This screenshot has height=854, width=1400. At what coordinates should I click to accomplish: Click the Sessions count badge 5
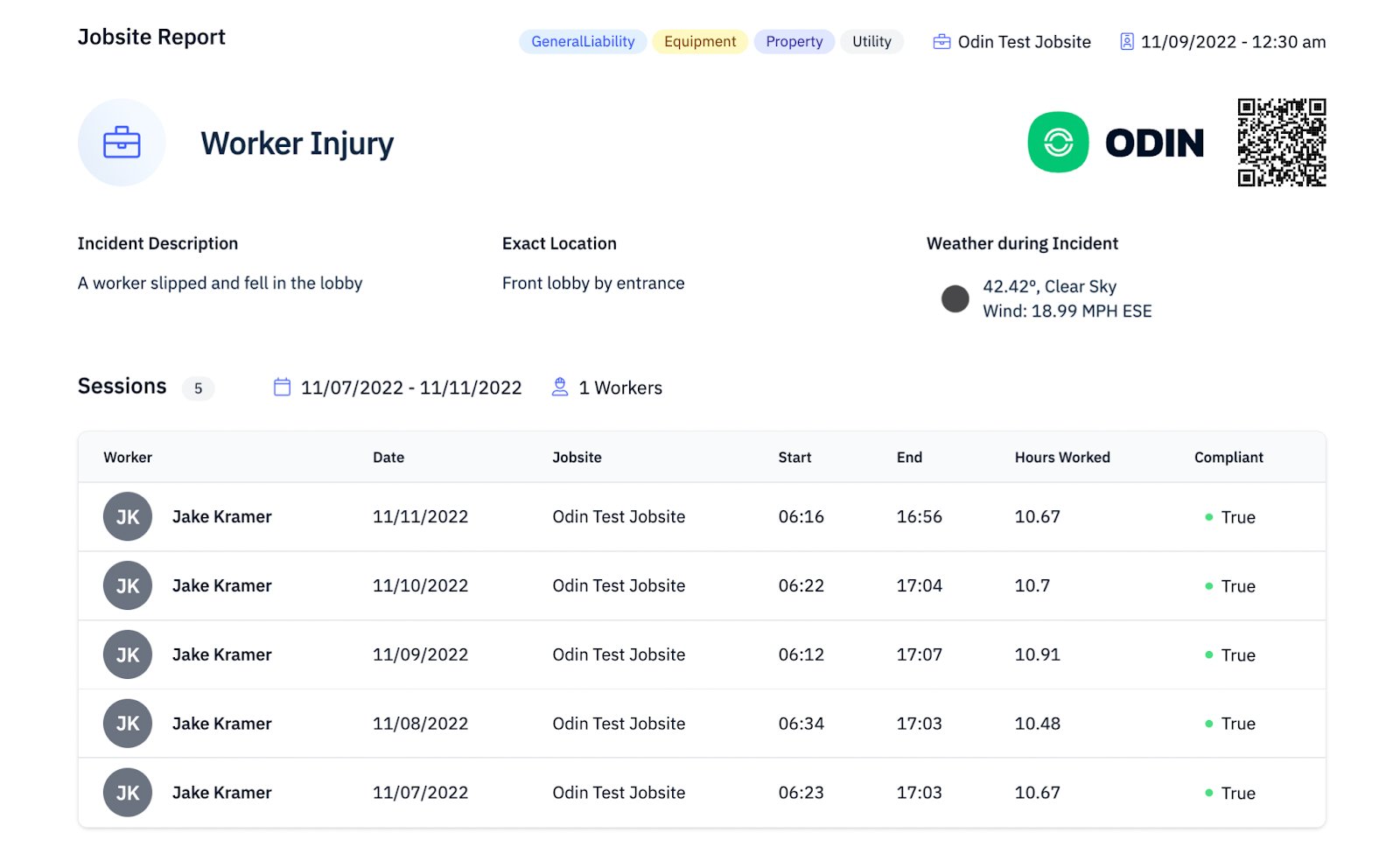point(199,388)
